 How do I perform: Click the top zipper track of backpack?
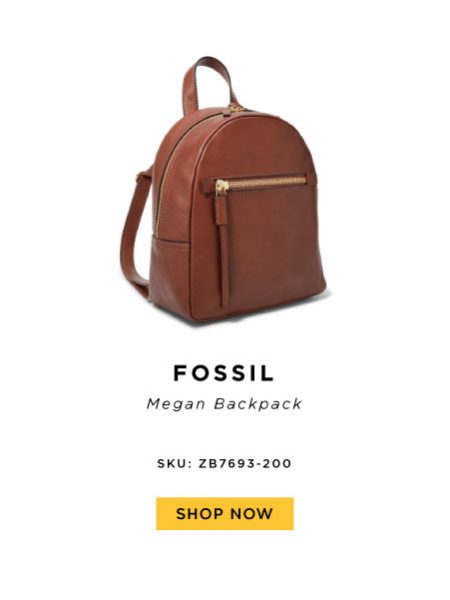[180, 153]
